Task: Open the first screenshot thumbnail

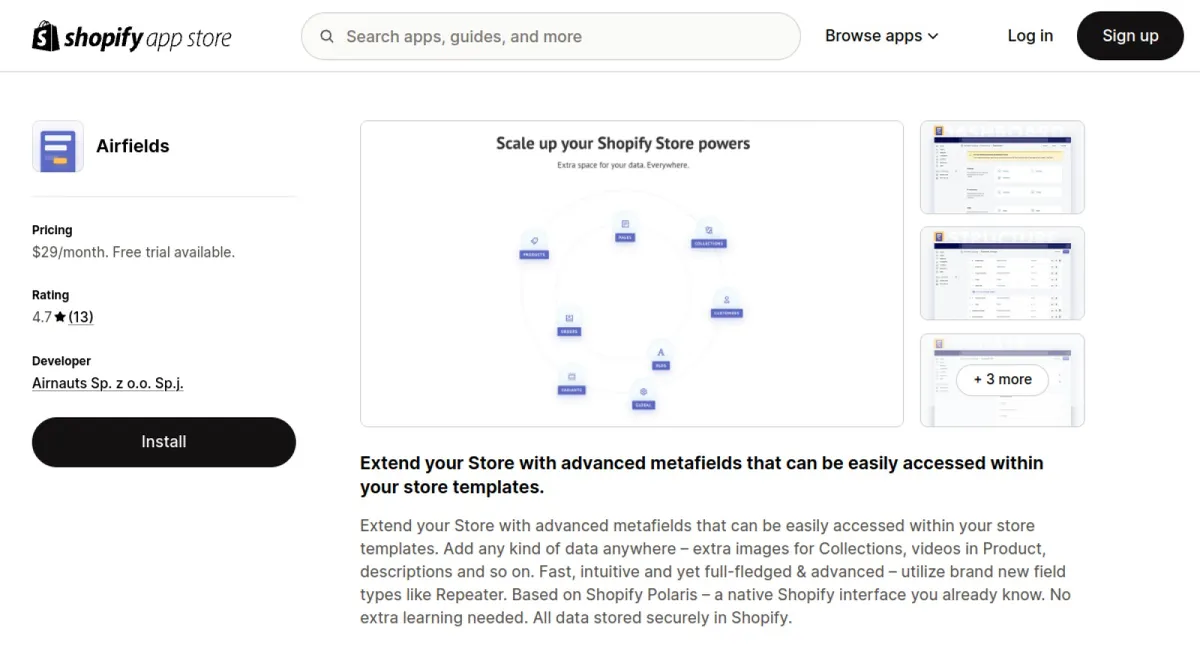Action: coord(1002,168)
